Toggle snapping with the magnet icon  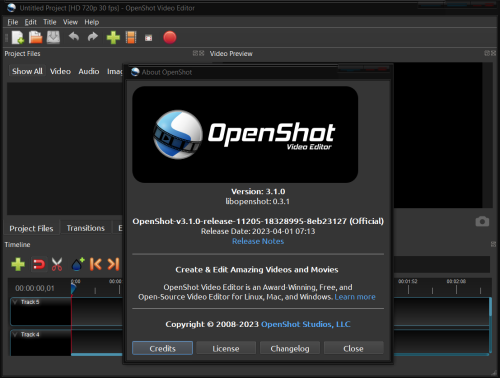[39, 265]
